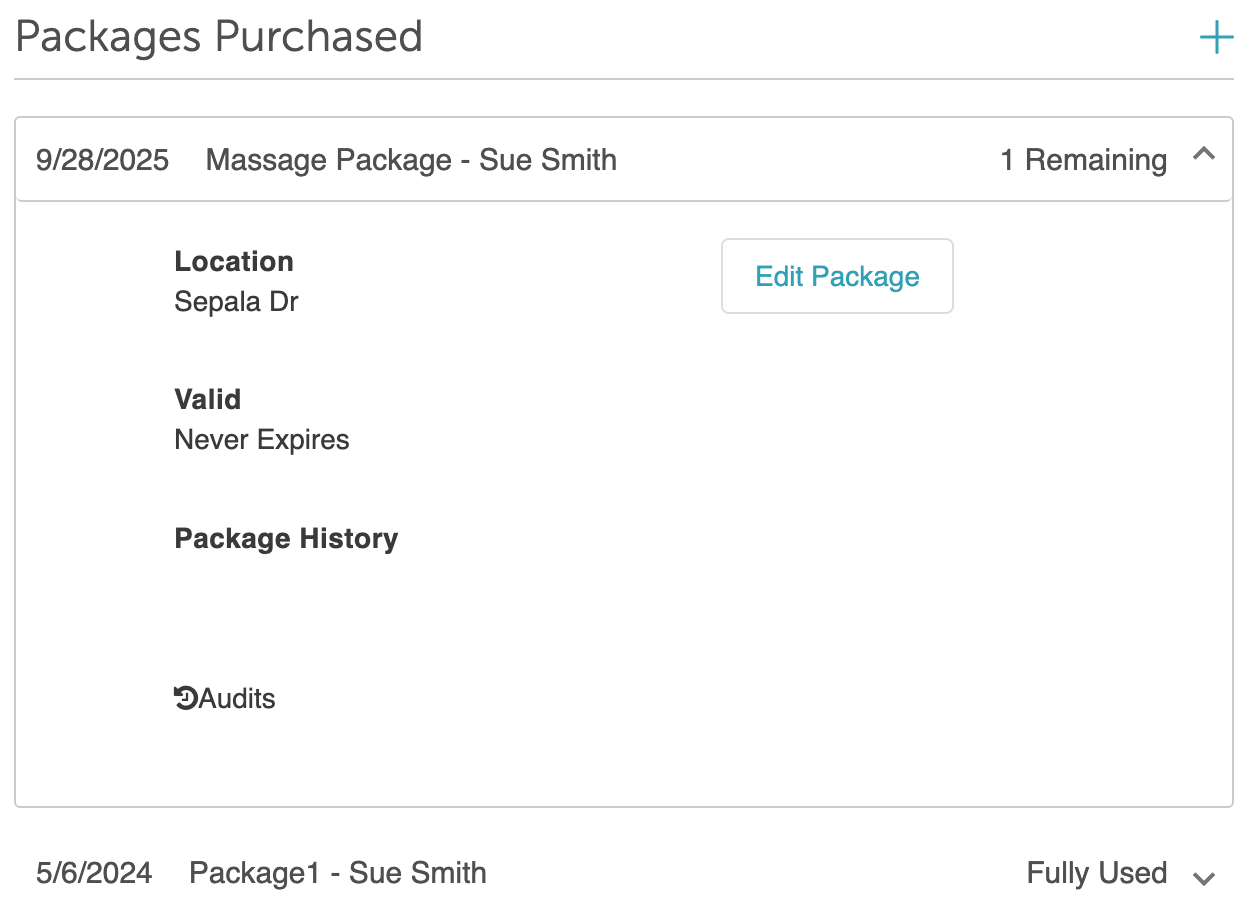Image resolution: width=1250 pixels, height=916 pixels.
Task: Click blank space right of Edit Package
Action: [1080, 276]
